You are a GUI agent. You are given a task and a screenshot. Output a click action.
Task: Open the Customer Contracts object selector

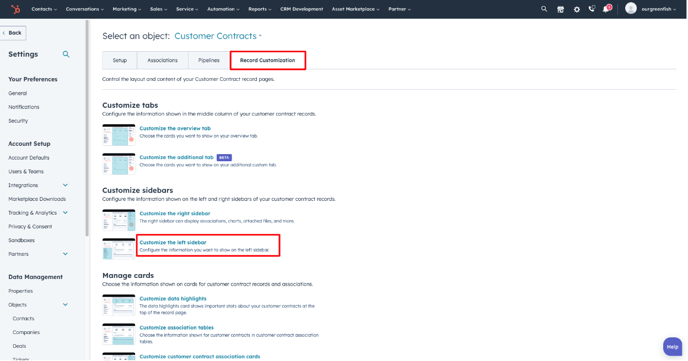218,36
